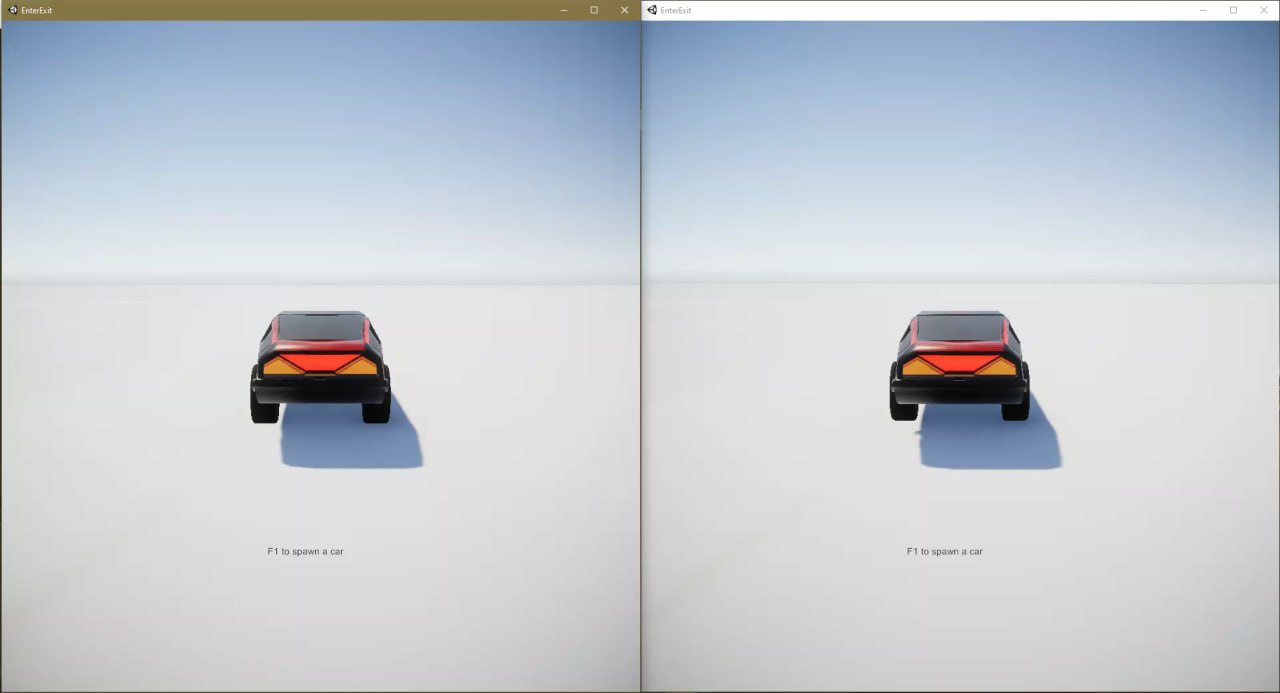Maximize the right EnterExit window
Screen dimensions: 1280x693
pyautogui.click(x=1233, y=10)
